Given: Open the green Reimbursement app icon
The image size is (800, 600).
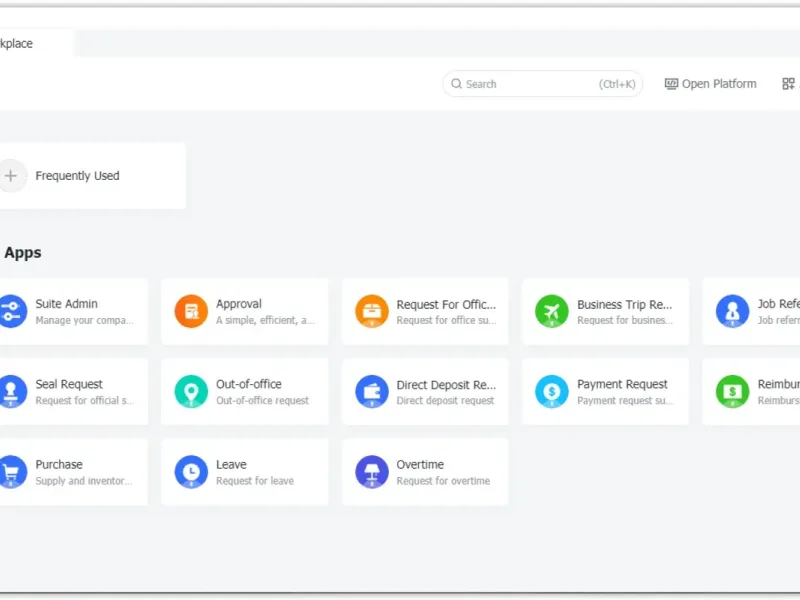Looking at the screenshot, I should (732, 391).
